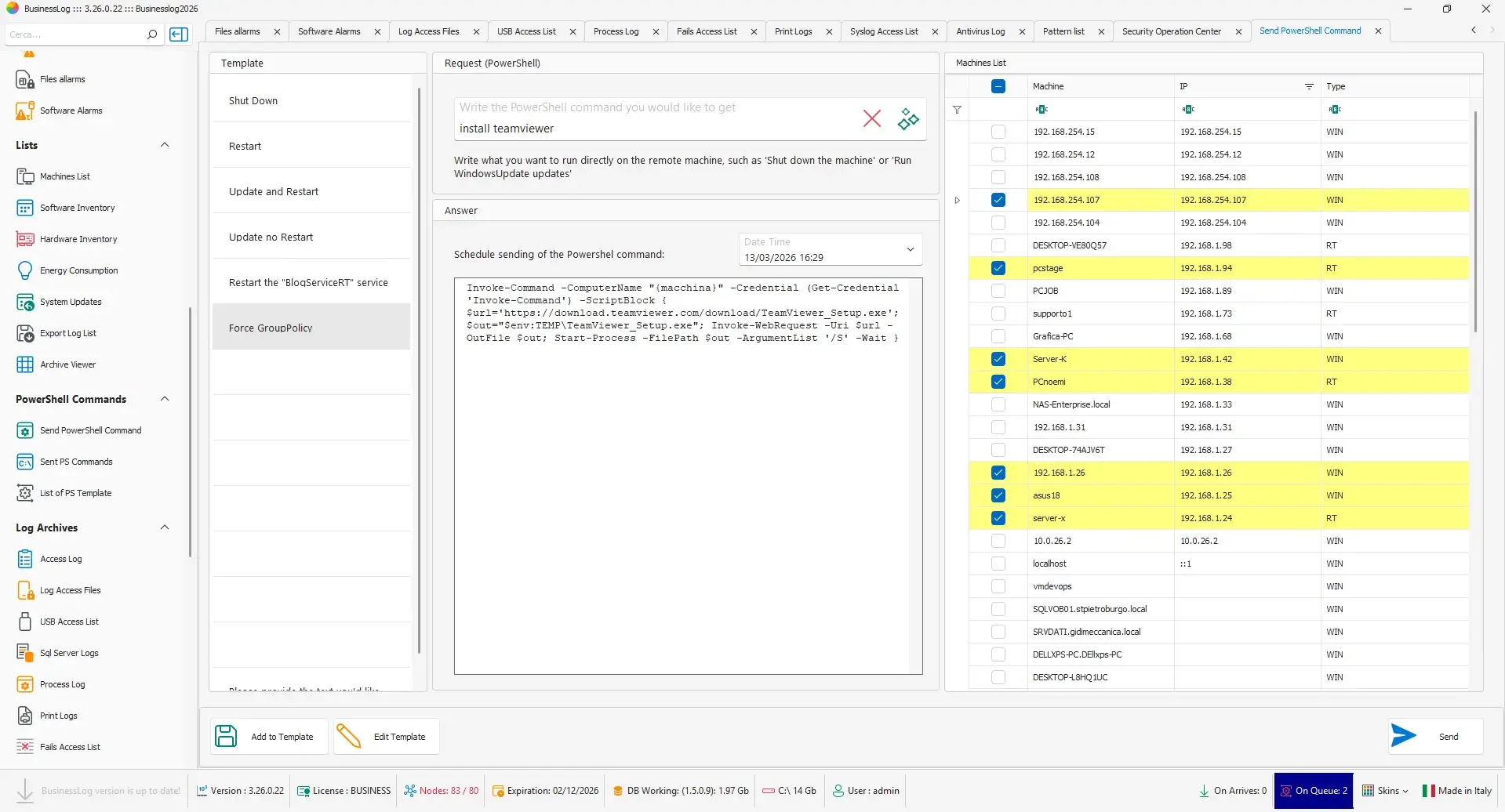Viewport: 1505px width, 812px height.
Task: Open Fails Access List sidebar icon
Action: (x=25, y=747)
